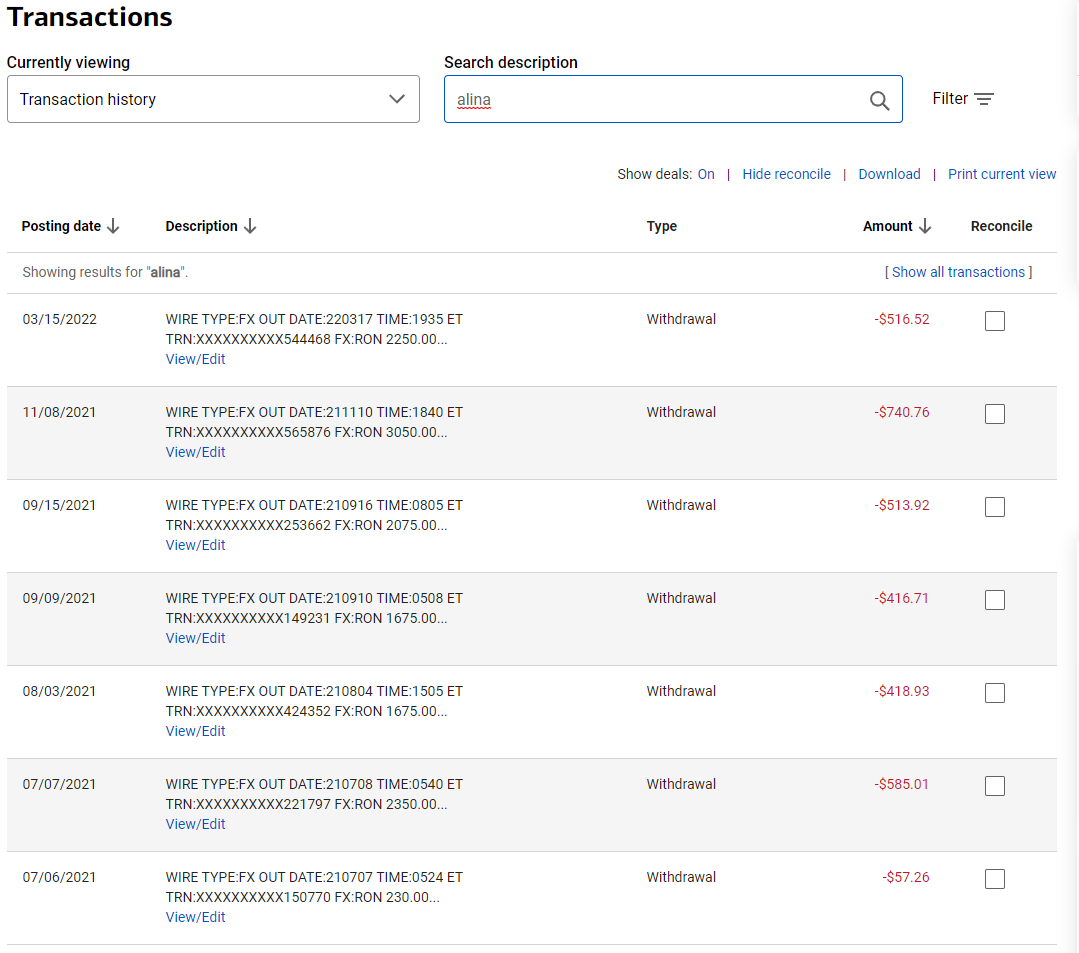Open the Filter options icon
1079x953 pixels.
click(984, 99)
